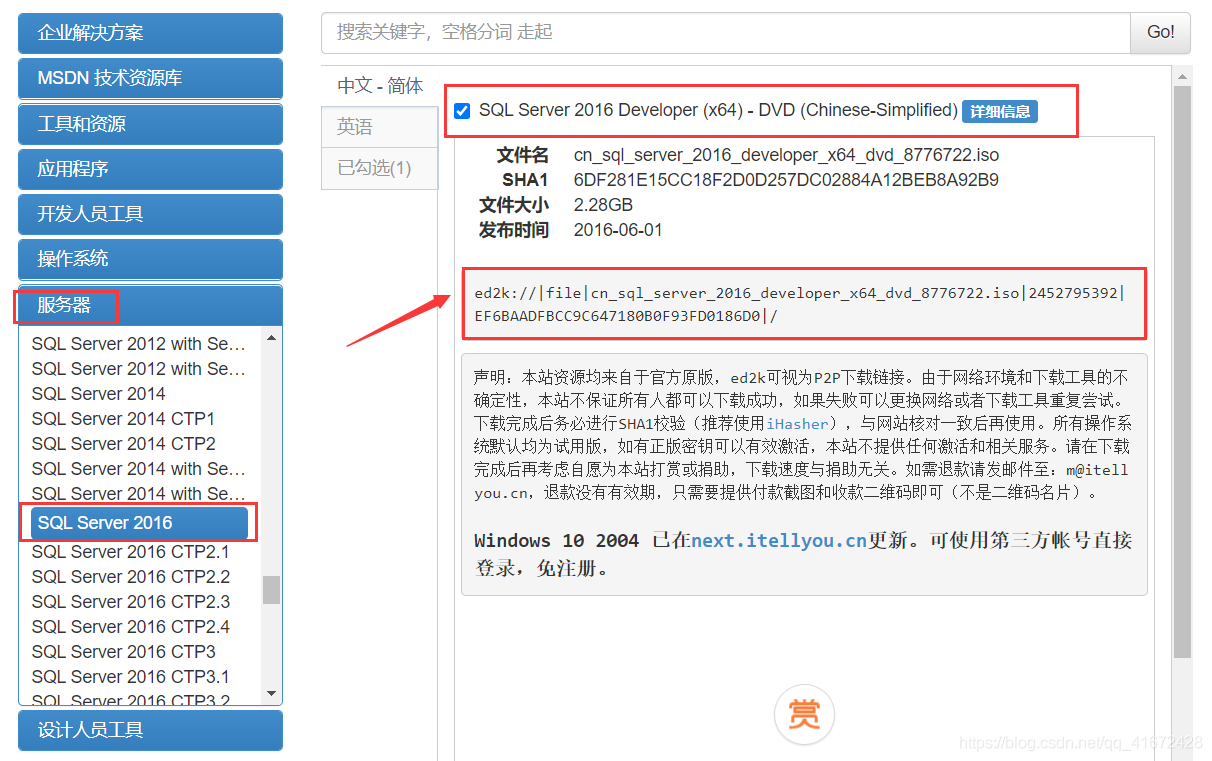1212x761 pixels.
Task: Select SQL Server 2014 in the list
Action: pos(98,394)
